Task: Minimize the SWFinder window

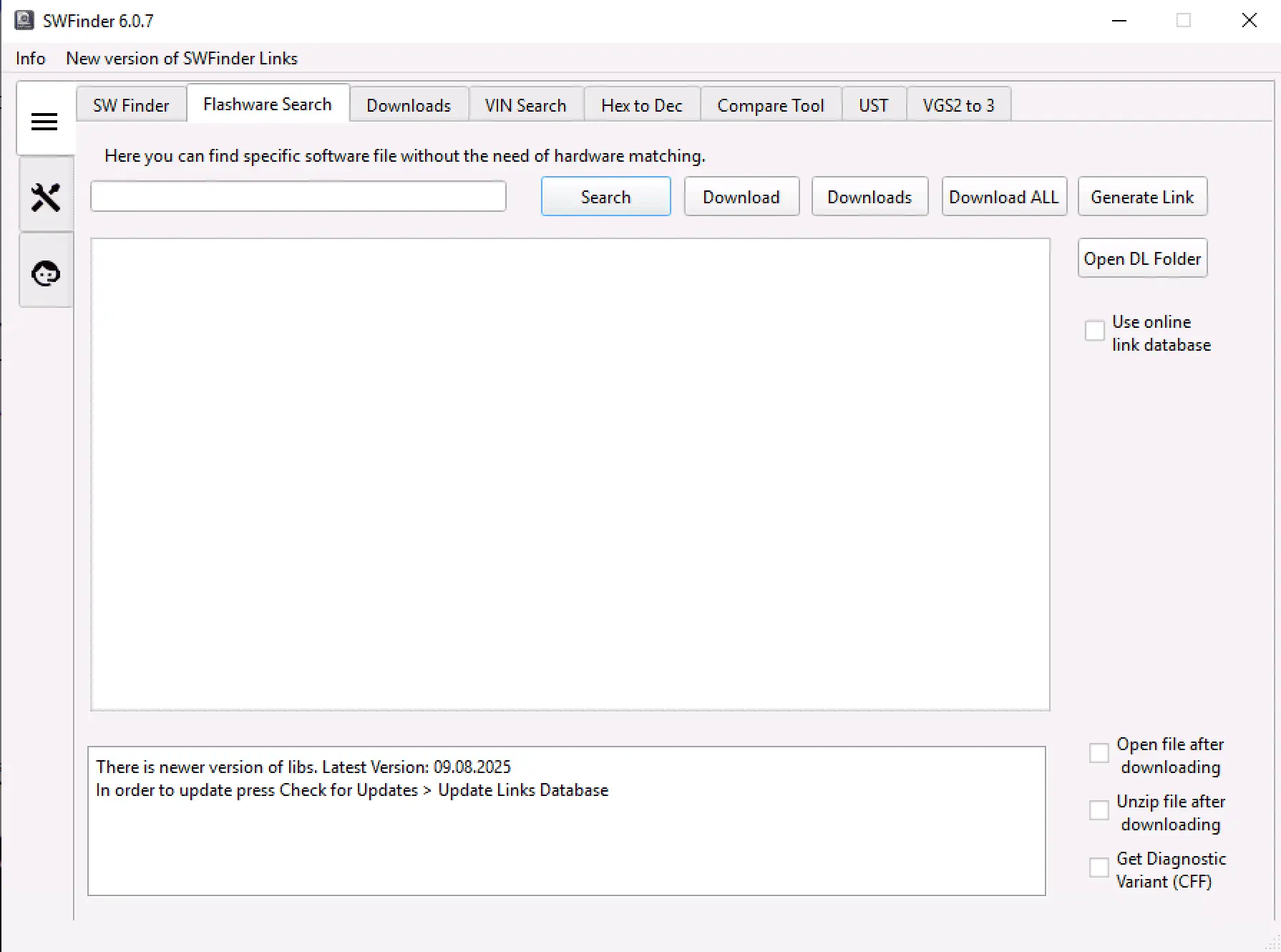Action: click(x=1120, y=21)
